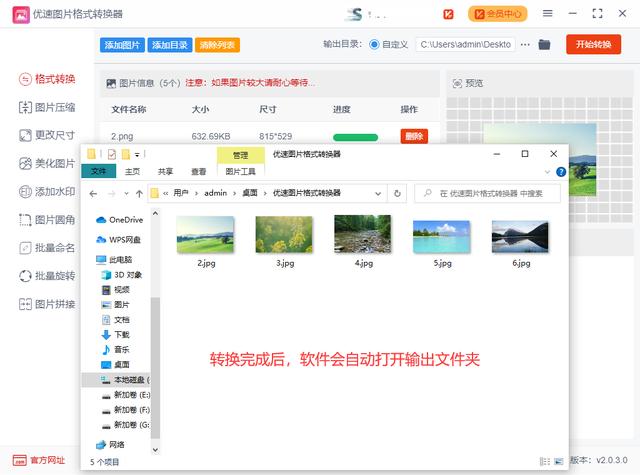The image size is (640, 475).
Task: Click red gift icon in converter title bar
Action: coord(448,14)
